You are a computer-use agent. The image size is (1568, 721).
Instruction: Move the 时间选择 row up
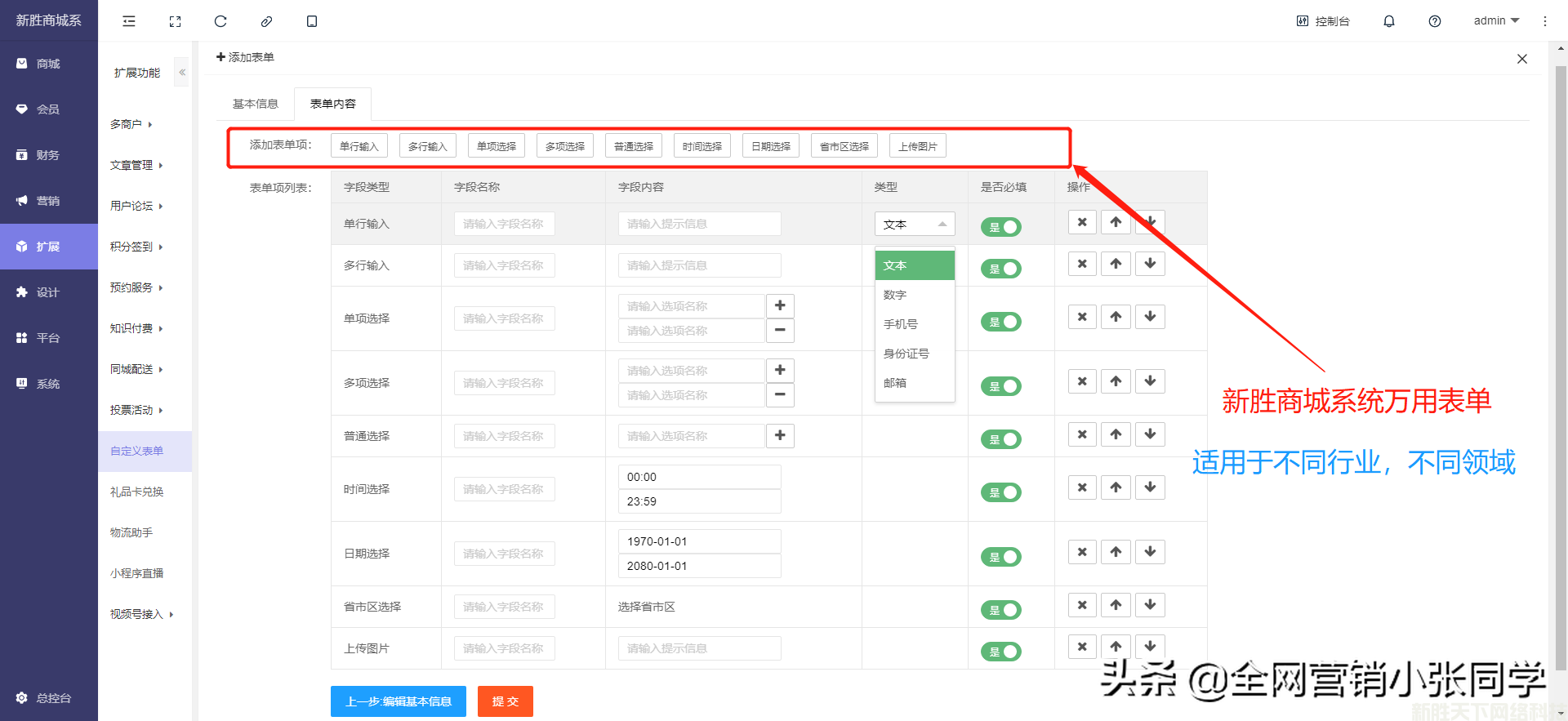point(1116,487)
